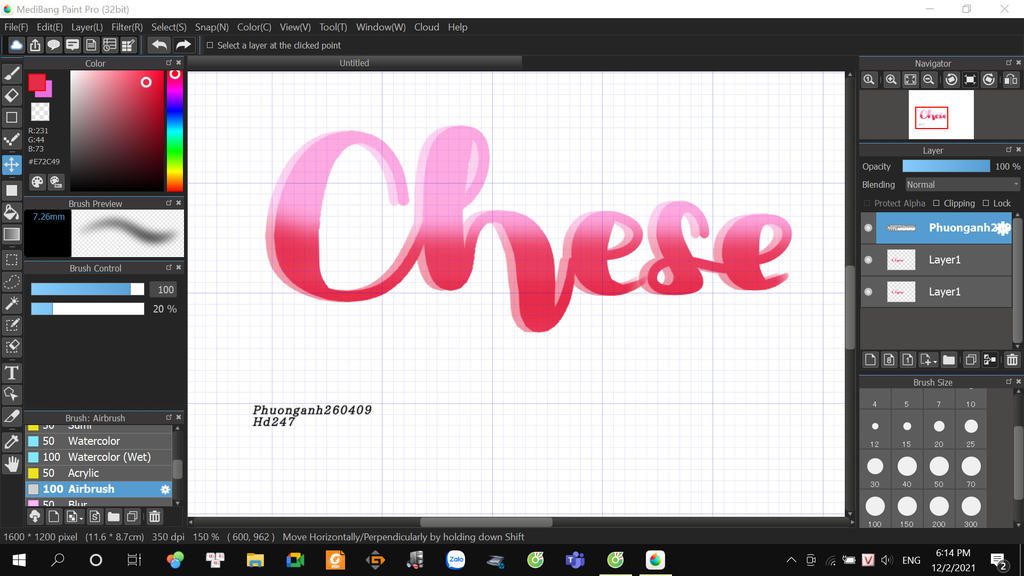1024x576 pixels.
Task: Add a new layer folder
Action: 949,360
